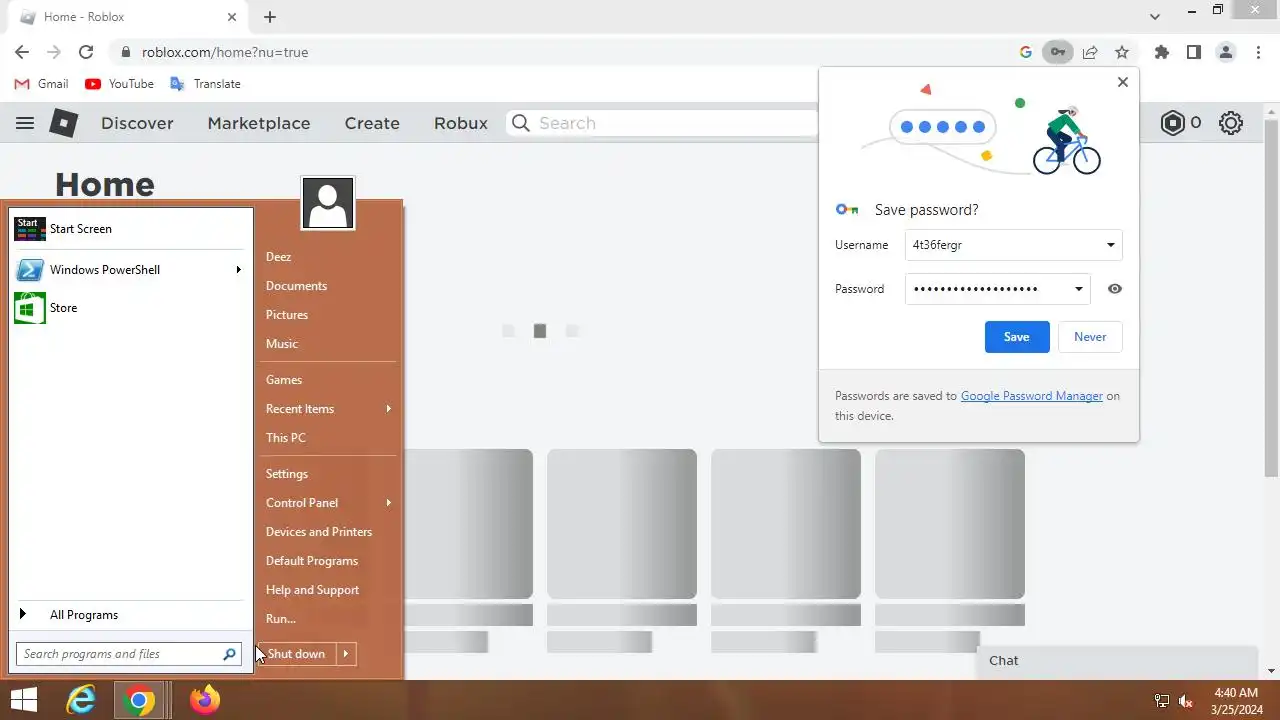View site info lock icon
The width and height of the screenshot is (1280, 720).
point(125,52)
